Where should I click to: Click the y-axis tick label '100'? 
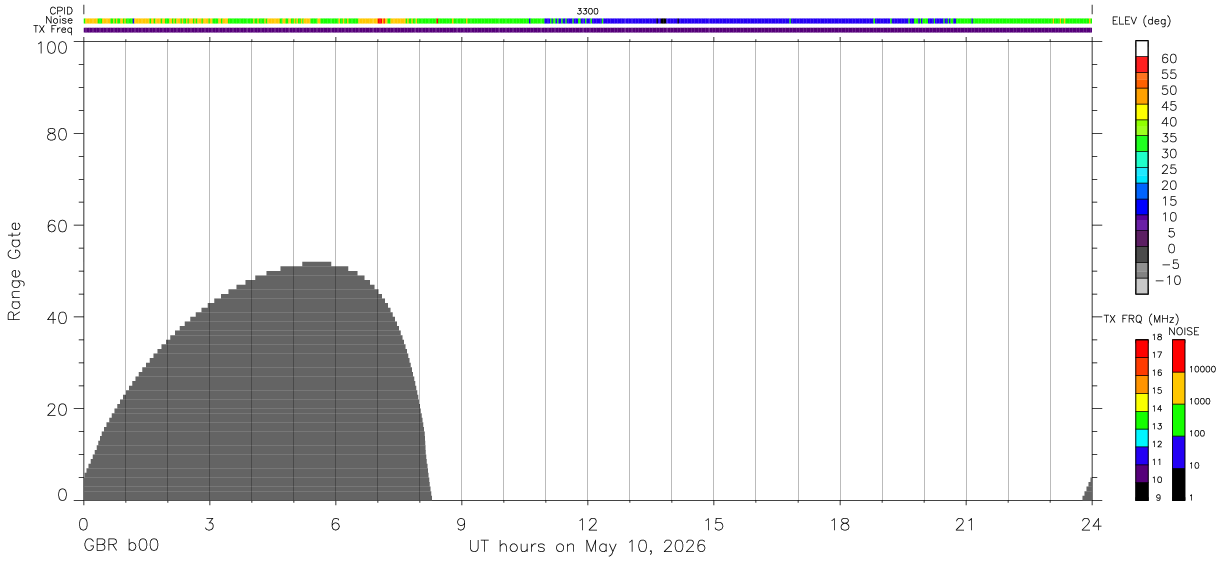click(51, 46)
